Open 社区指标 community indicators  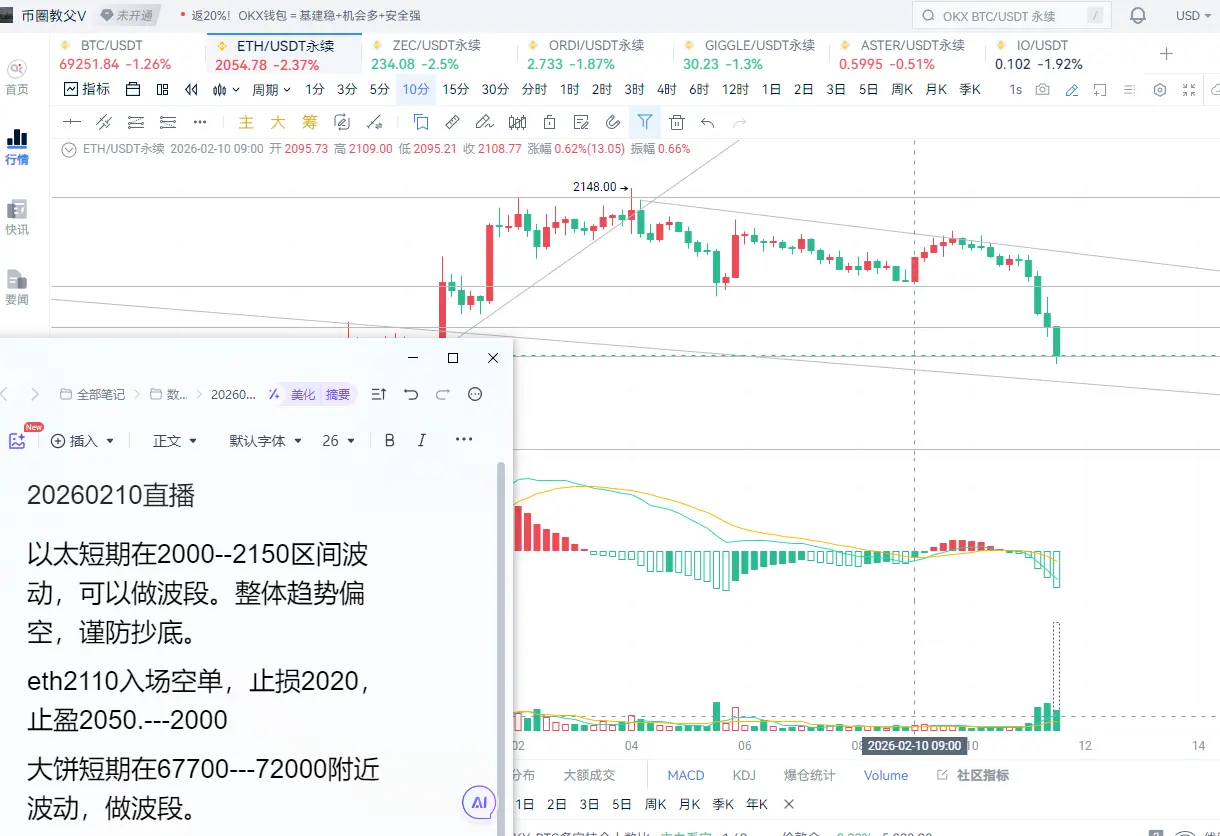pos(972,775)
